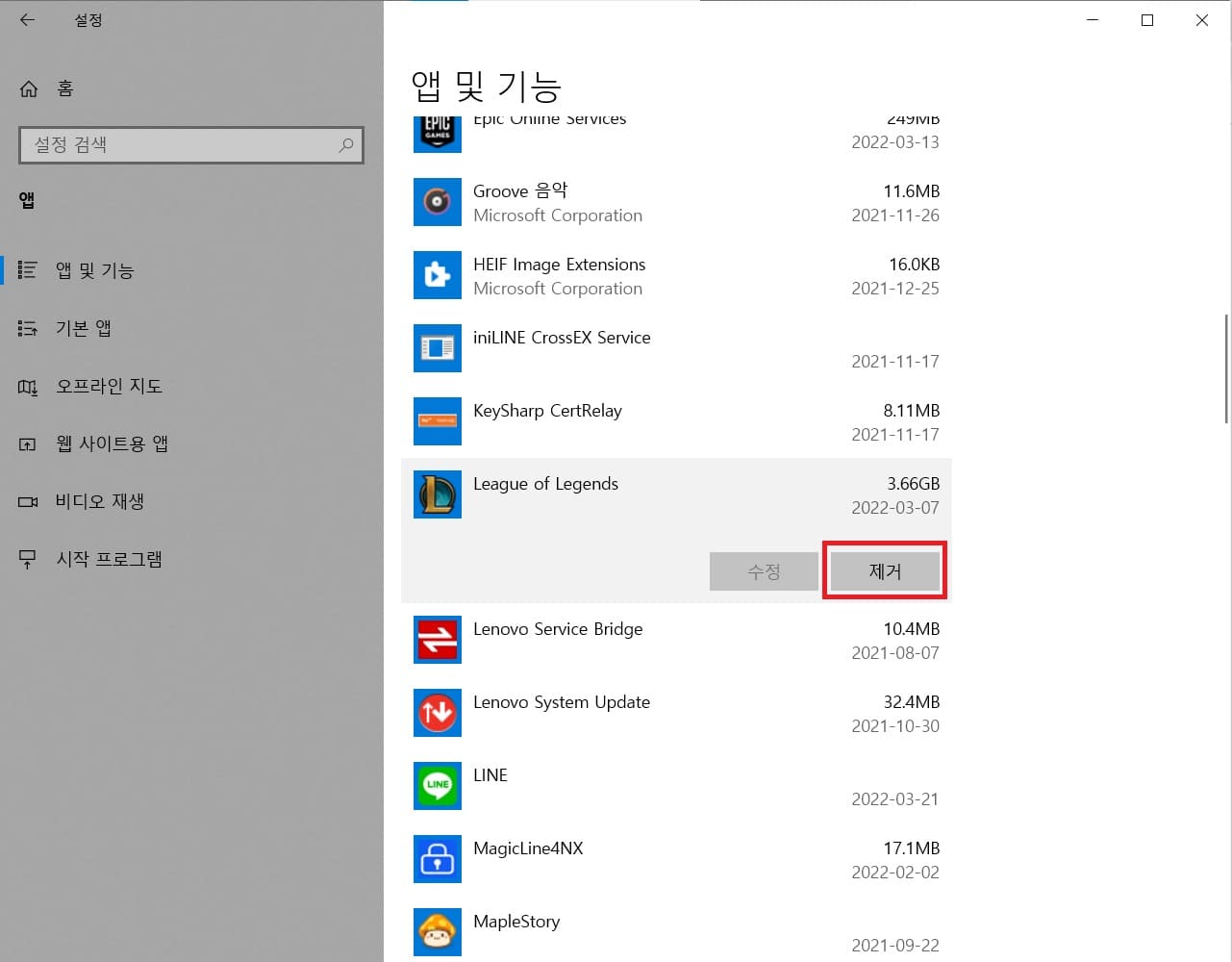Select the KeySharp CertRelay name

click(x=547, y=411)
